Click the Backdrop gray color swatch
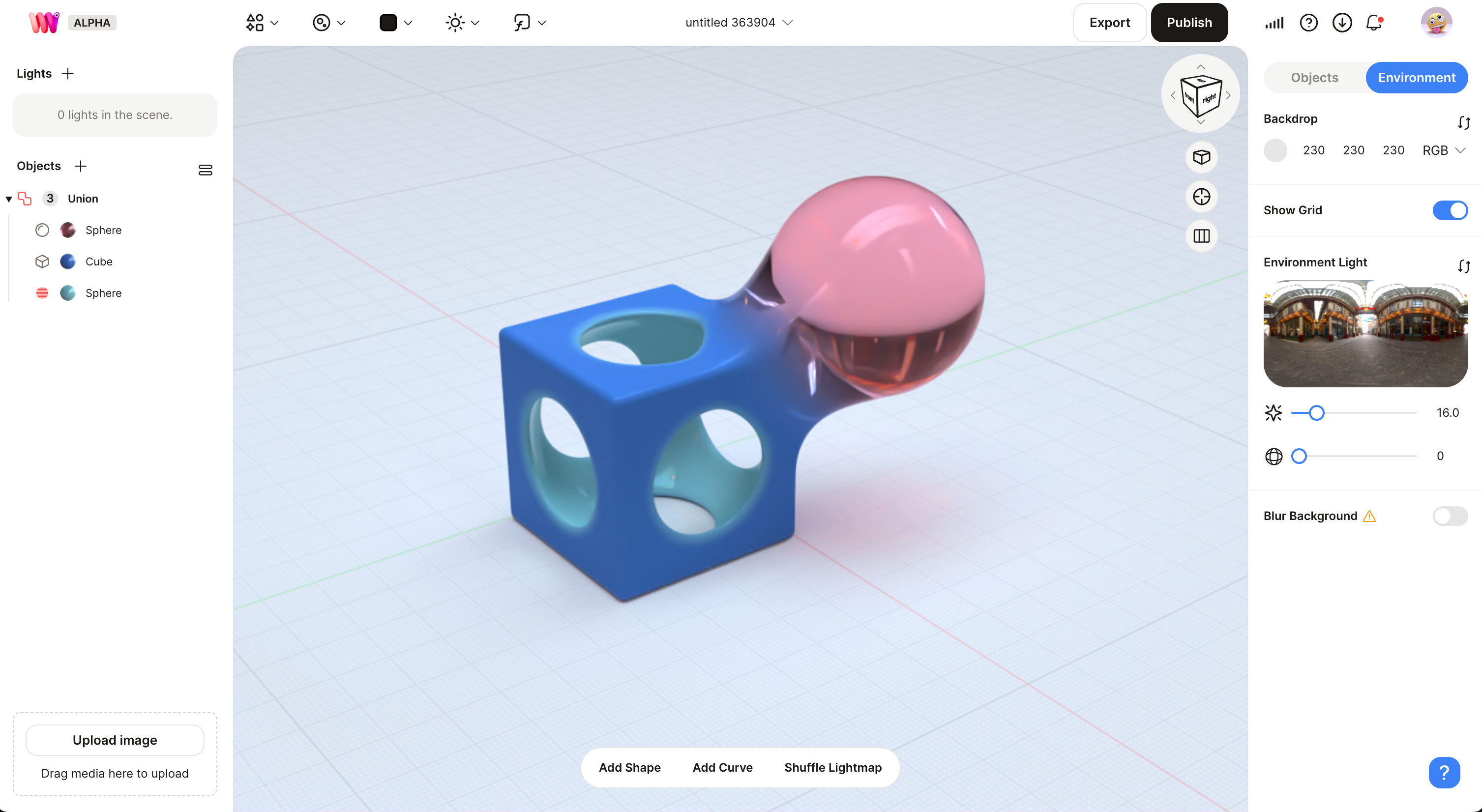Screen dimensions: 1482x812 1275,150
